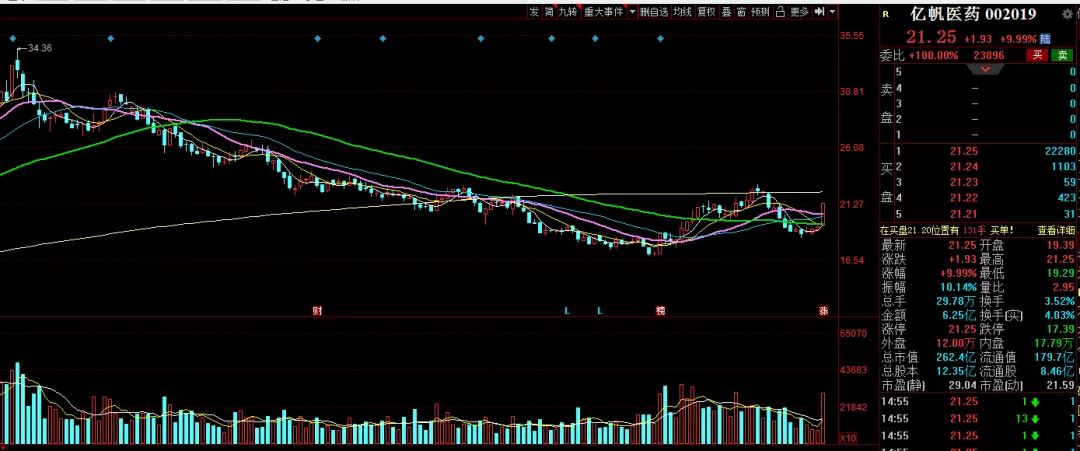1080x451 pixels.
Task: Toggle the 均线 moving average lines
Action: coord(682,12)
